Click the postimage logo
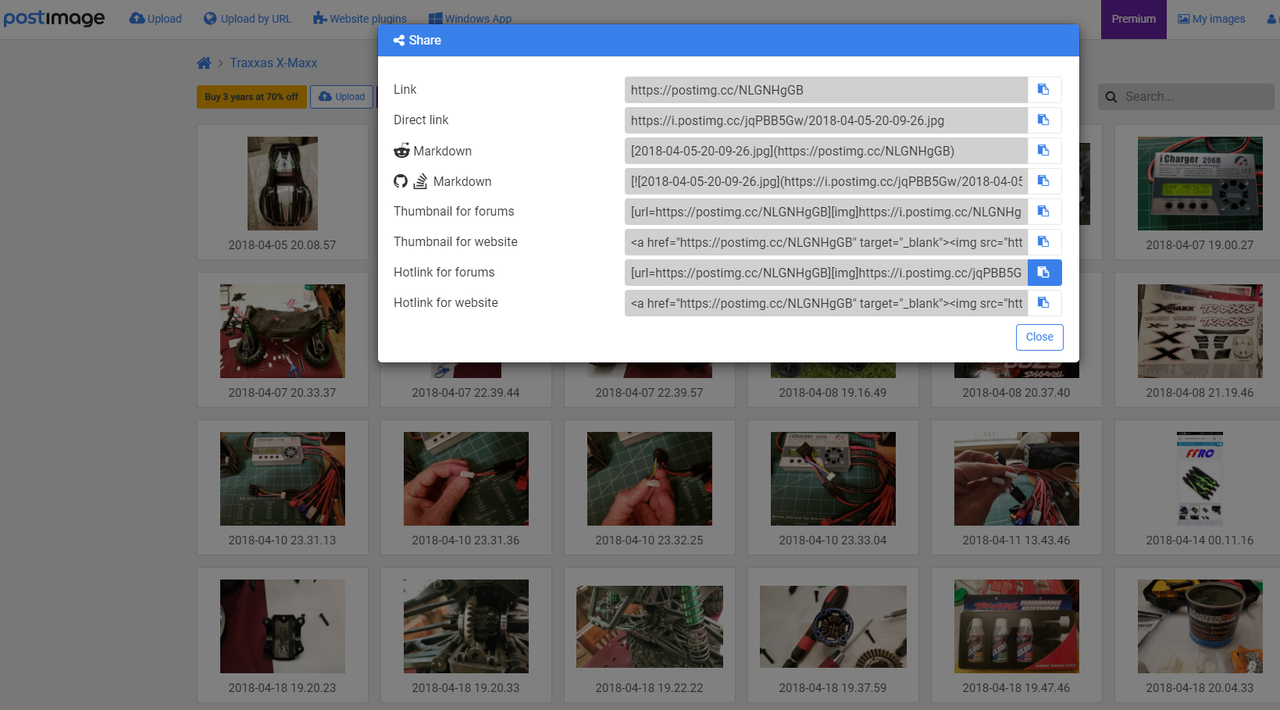The image size is (1280, 710). pyautogui.click(x=54, y=19)
